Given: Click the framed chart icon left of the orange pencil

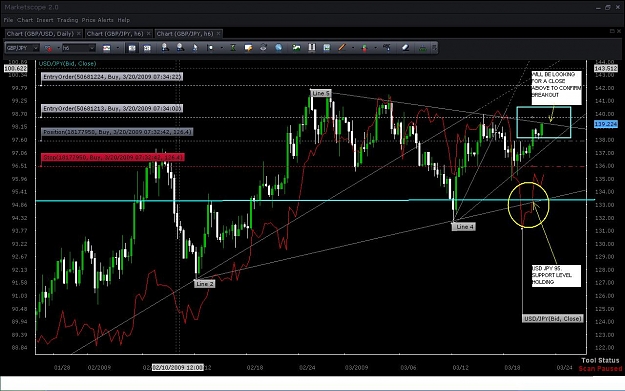Looking at the screenshot, I should (x=327, y=48).
